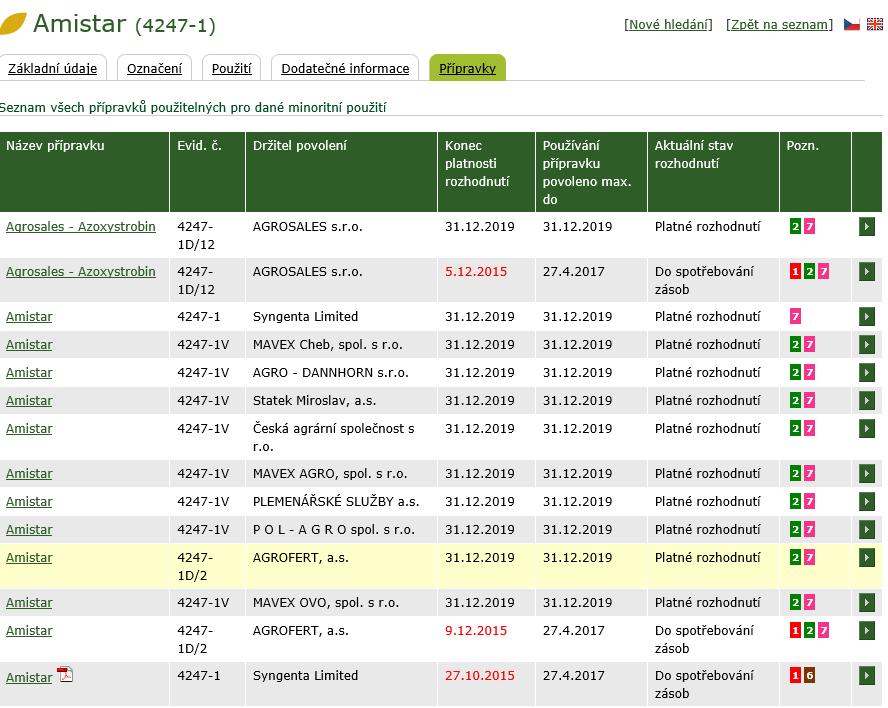Open arrow for Česká agrární společnost row
The image size is (888, 708).
click(x=866, y=429)
